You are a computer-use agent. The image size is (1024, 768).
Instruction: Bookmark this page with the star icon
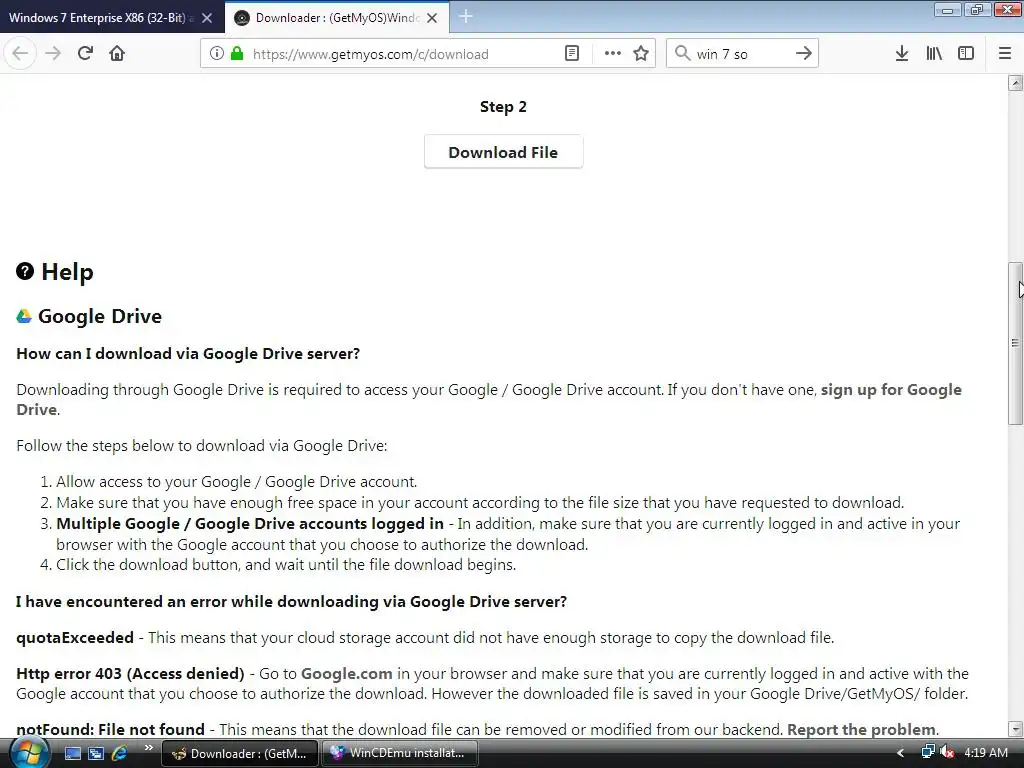(x=641, y=54)
